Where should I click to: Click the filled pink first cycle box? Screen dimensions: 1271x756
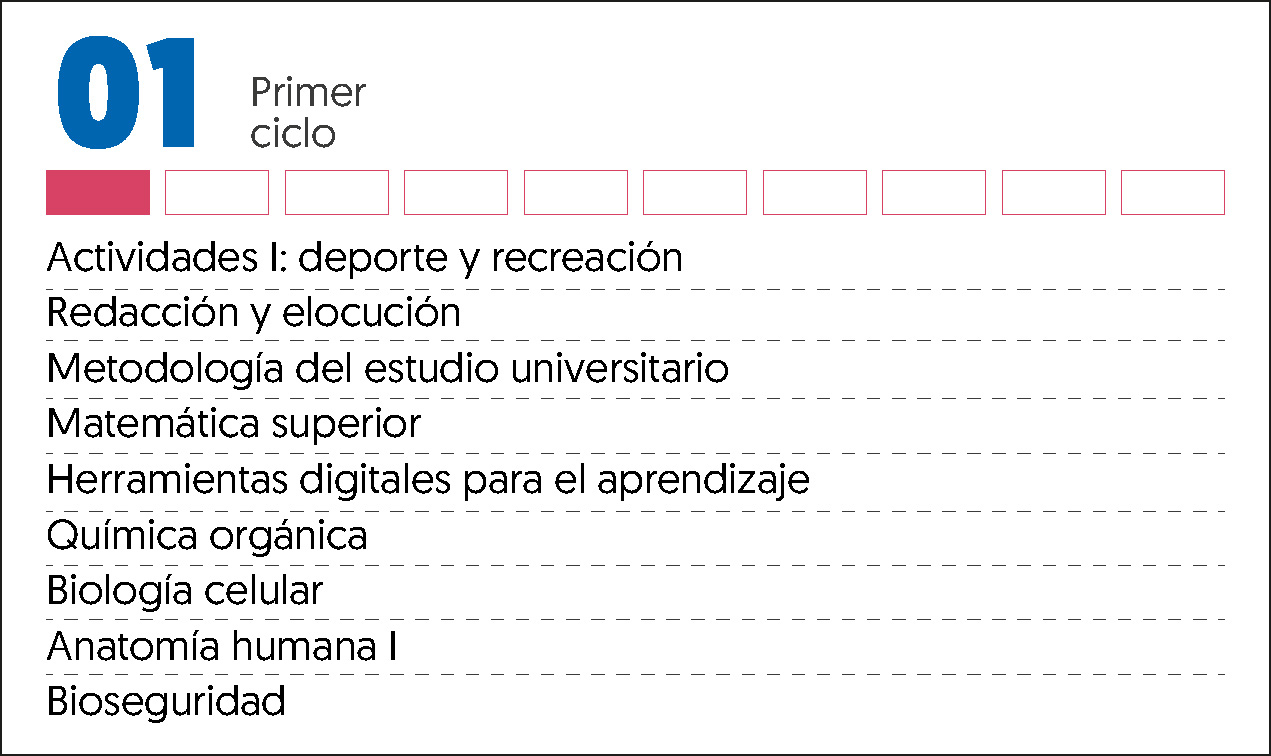[98, 192]
